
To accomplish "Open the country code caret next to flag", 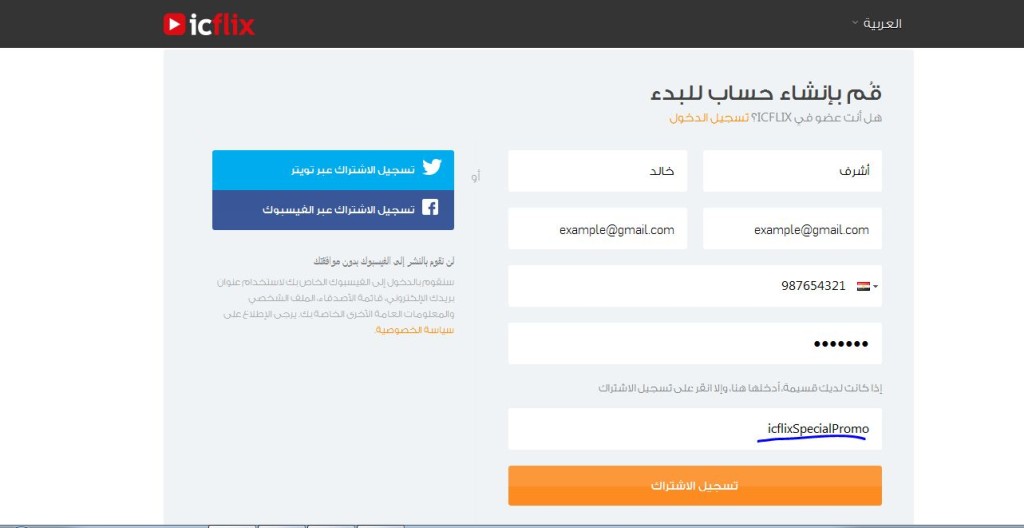I will (876, 287).
